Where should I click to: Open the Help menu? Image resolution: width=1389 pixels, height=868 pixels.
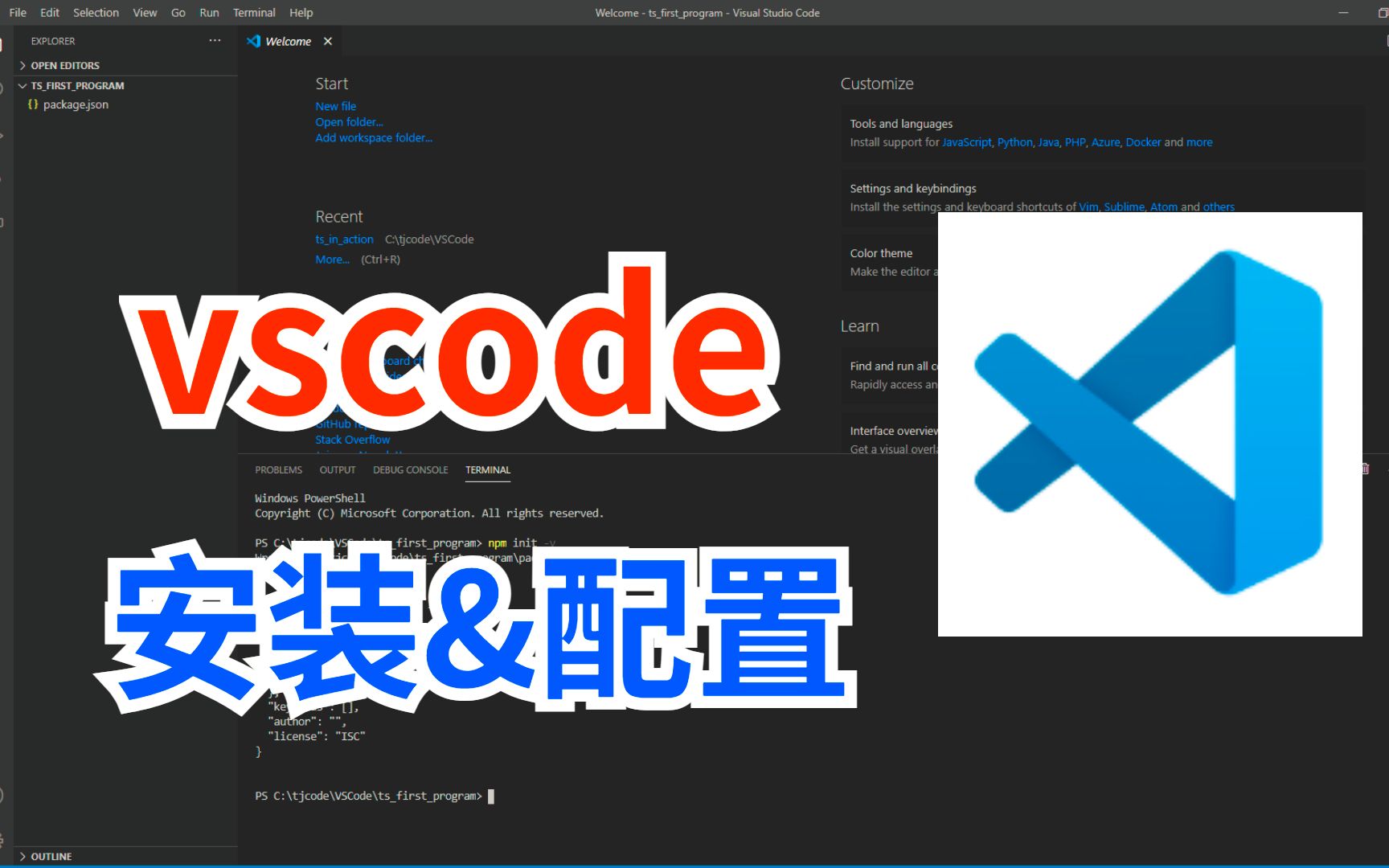(x=301, y=13)
